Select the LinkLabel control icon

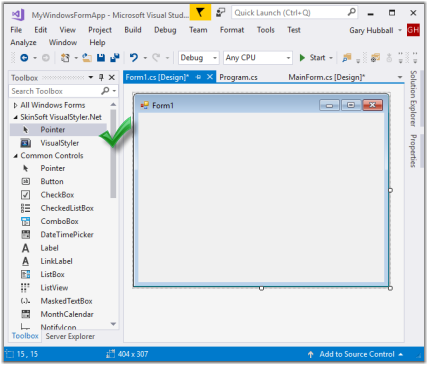26,261
